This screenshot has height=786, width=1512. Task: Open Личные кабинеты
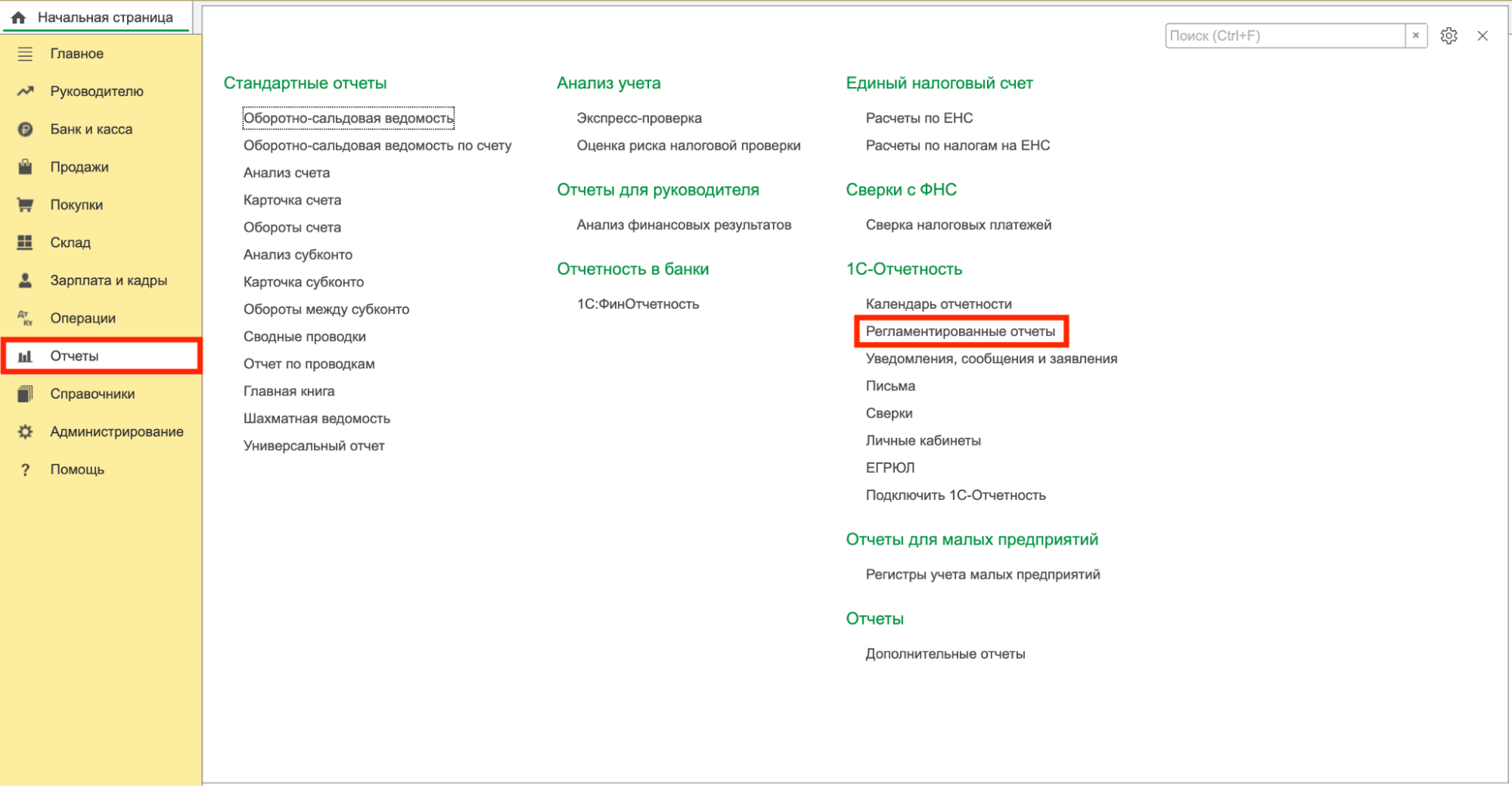(x=923, y=440)
